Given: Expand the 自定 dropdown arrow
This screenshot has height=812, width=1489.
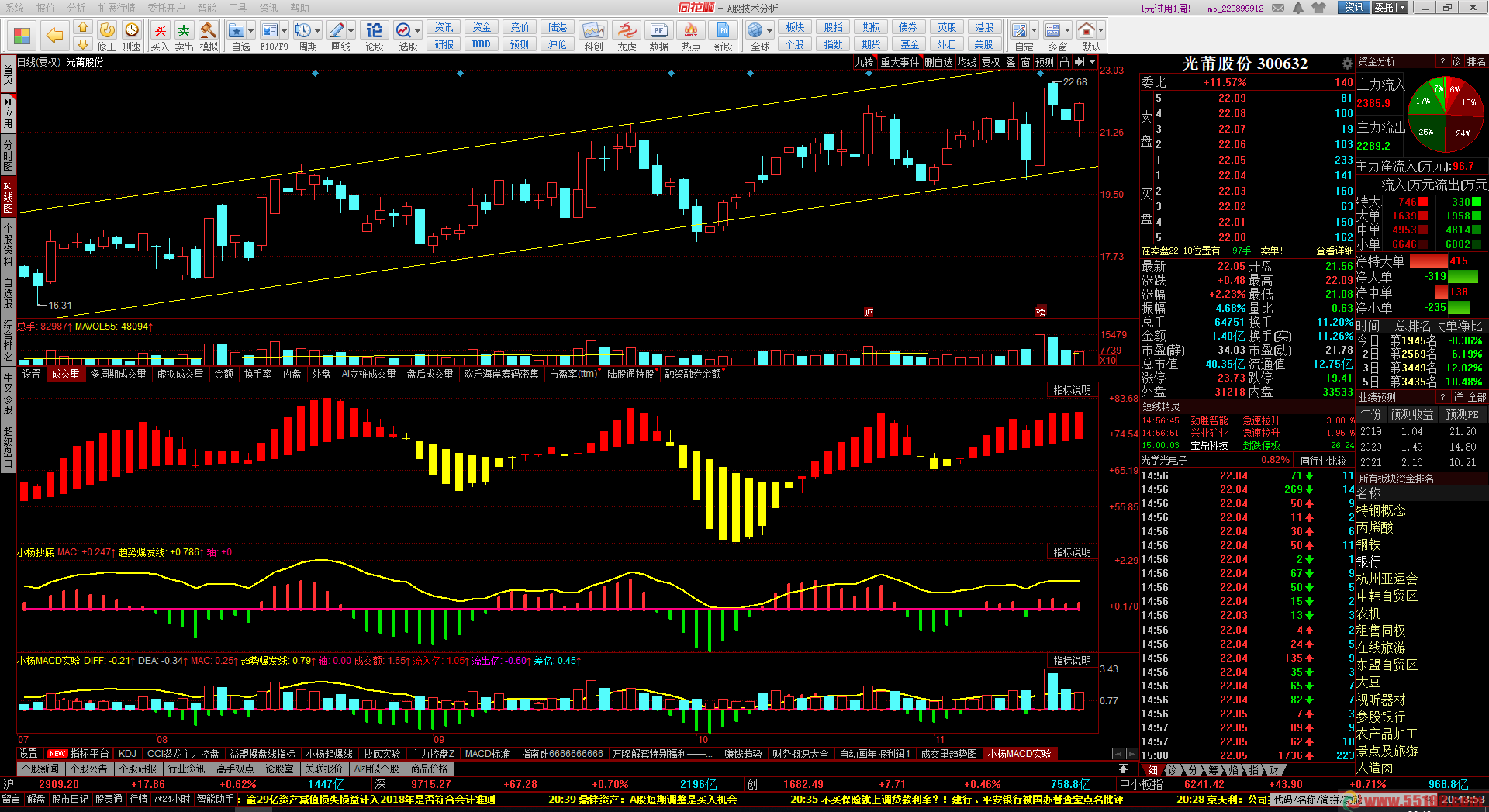Looking at the screenshot, I should pyautogui.click(x=1034, y=31).
